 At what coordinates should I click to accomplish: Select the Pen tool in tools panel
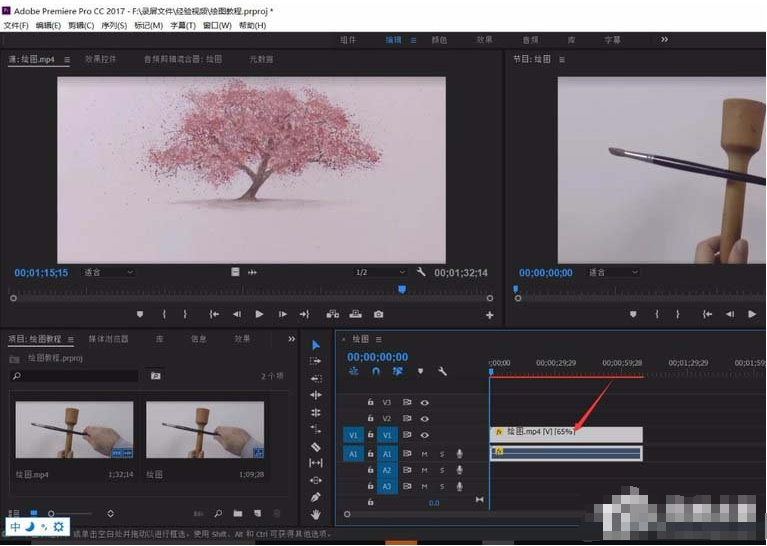(316, 497)
